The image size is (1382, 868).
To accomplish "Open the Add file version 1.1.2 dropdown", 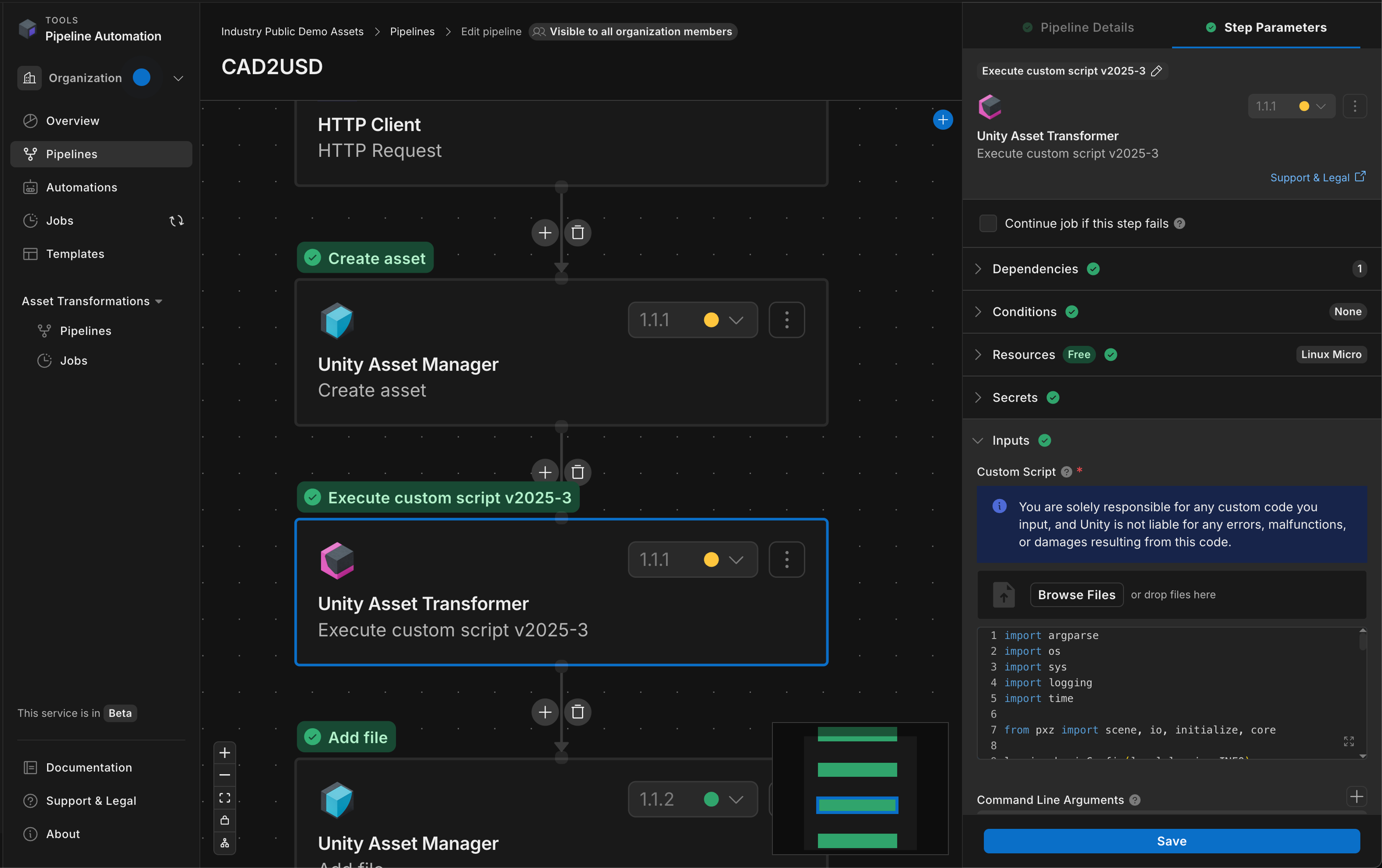I will click(692, 799).
